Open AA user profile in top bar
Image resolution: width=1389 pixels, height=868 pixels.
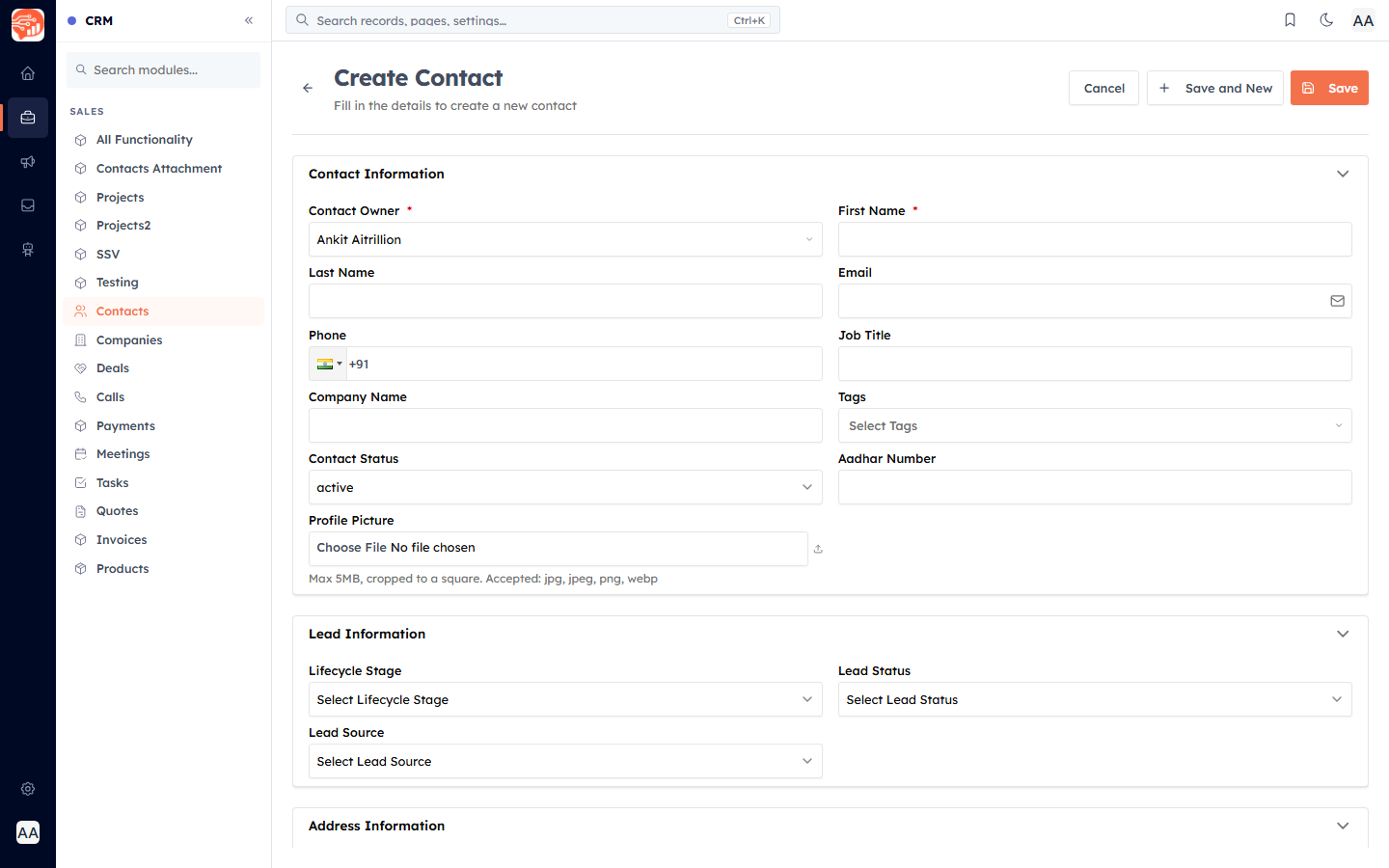1363,20
